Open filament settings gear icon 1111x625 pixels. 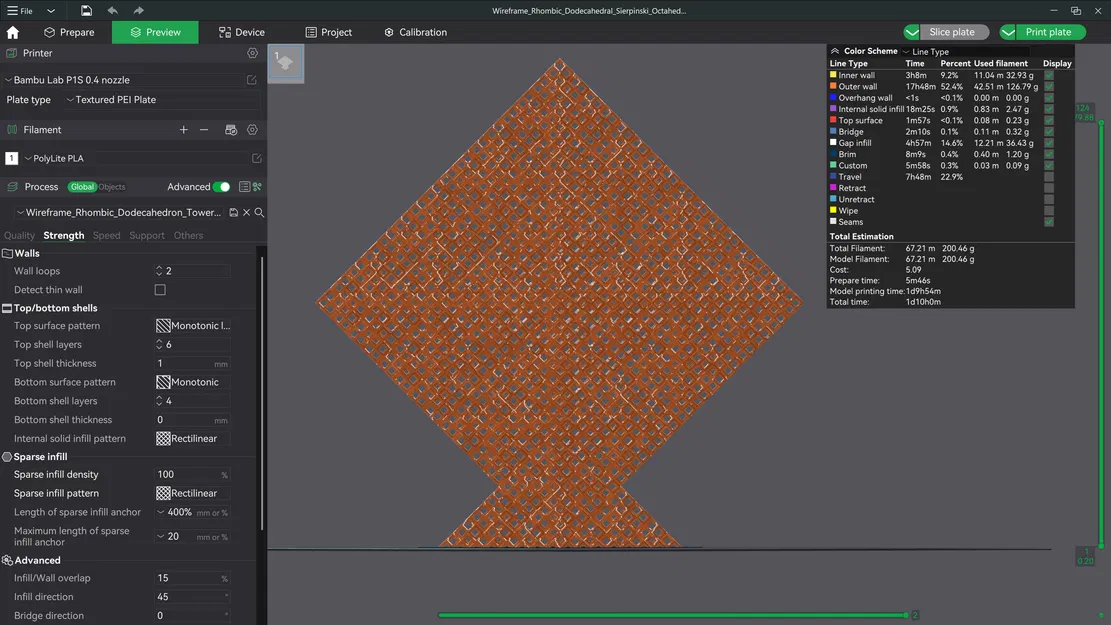coord(252,130)
